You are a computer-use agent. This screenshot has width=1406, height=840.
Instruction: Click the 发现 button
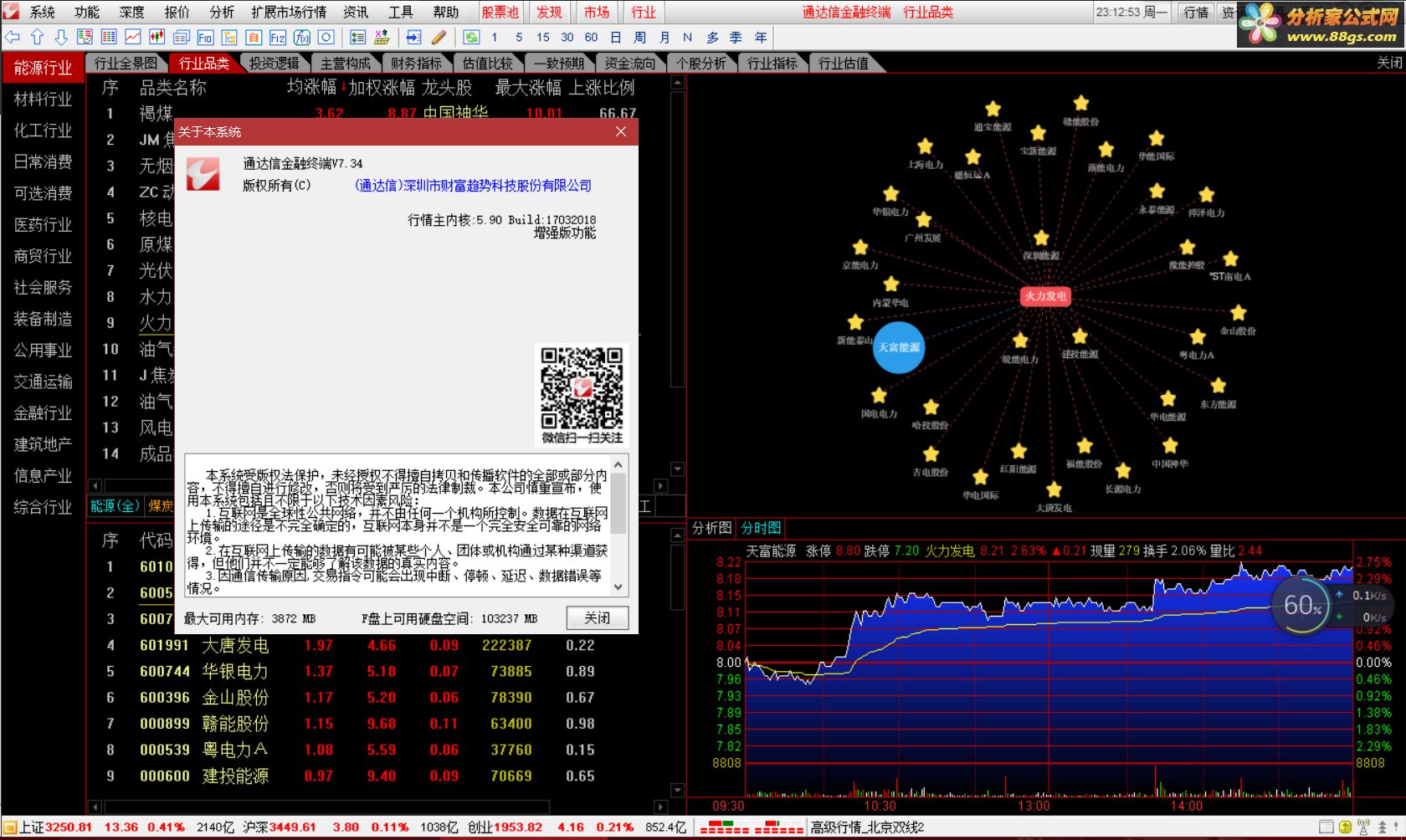click(x=549, y=12)
